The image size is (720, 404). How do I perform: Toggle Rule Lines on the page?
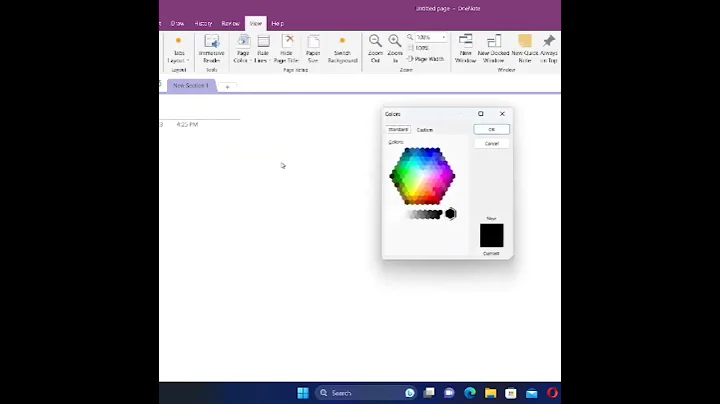pos(263,49)
